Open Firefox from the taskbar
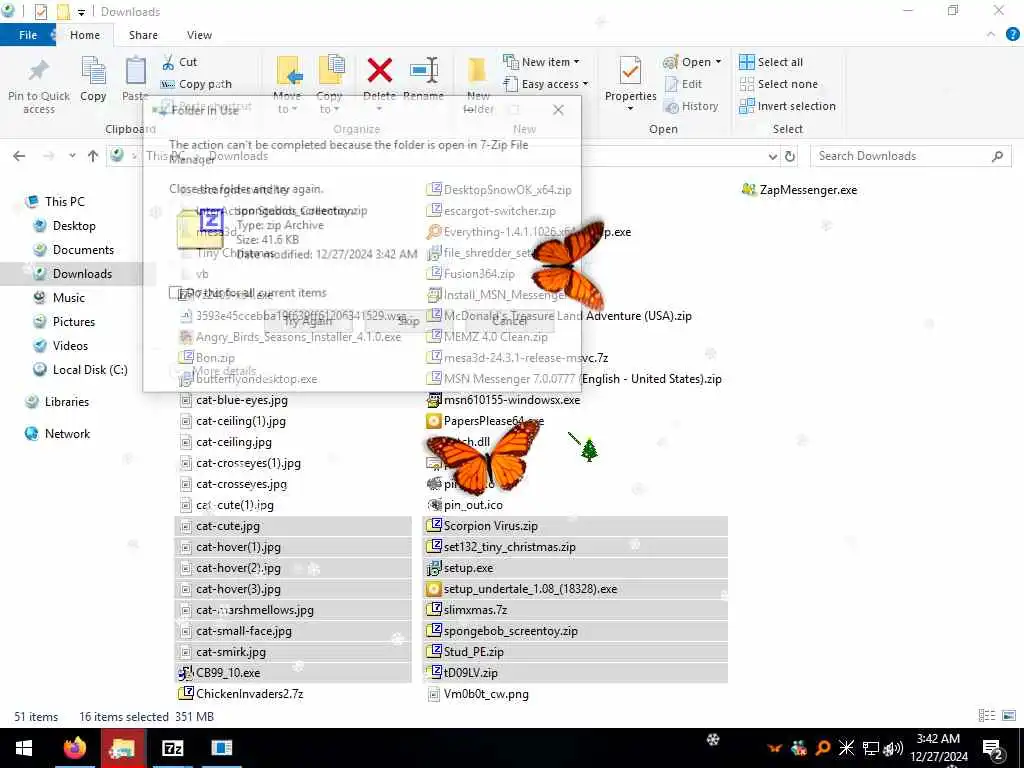This screenshot has width=1024, height=768. tap(74, 748)
